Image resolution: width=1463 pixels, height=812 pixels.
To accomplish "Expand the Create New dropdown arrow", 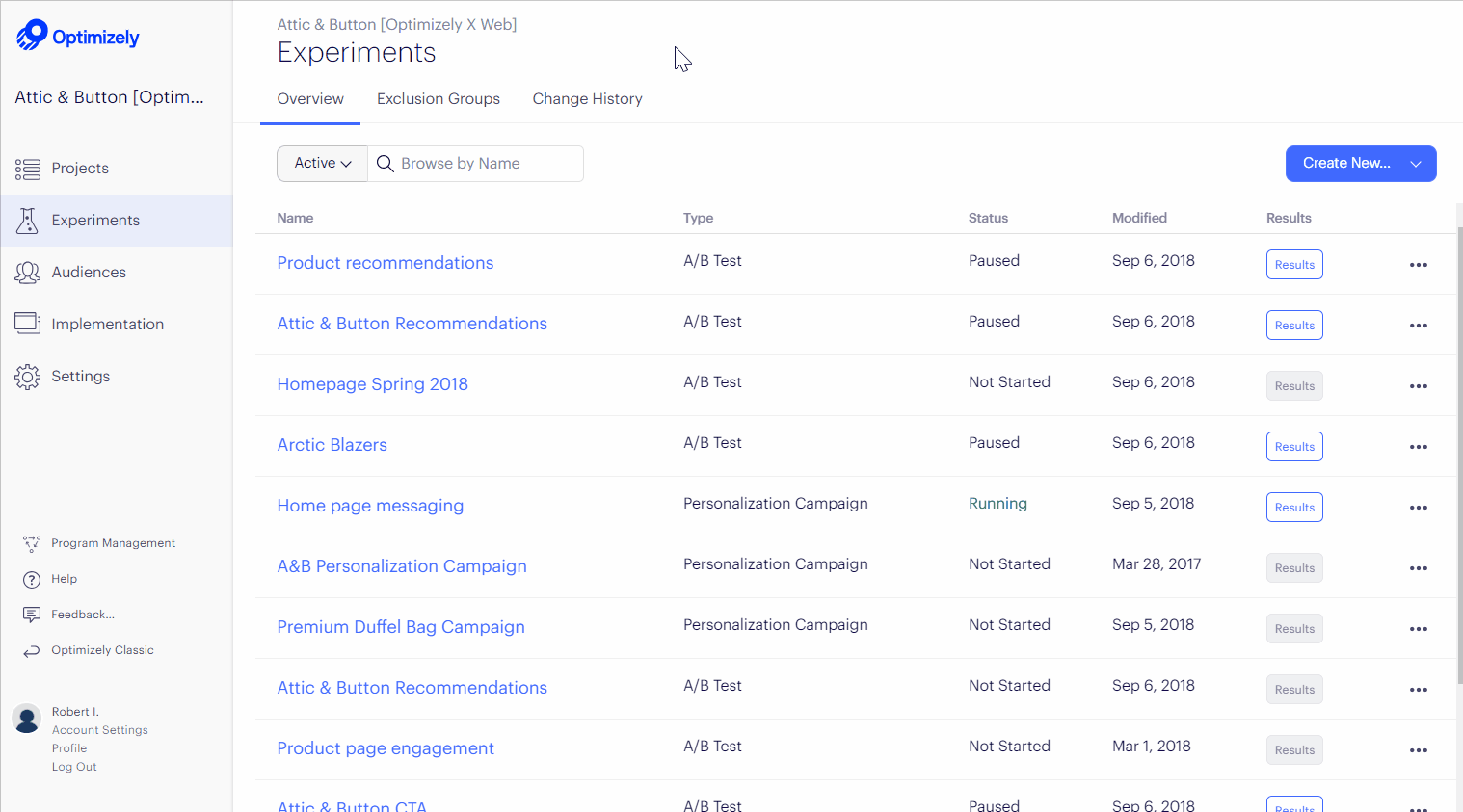I will 1416,164.
